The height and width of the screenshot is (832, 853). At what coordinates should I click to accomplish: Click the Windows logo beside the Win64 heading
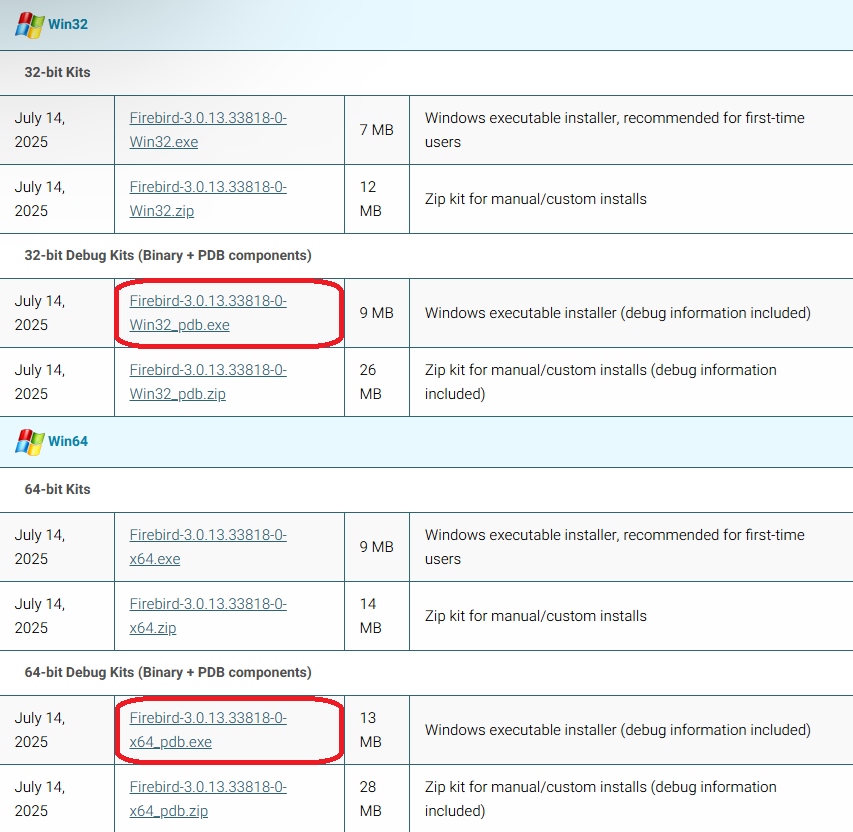[29, 442]
